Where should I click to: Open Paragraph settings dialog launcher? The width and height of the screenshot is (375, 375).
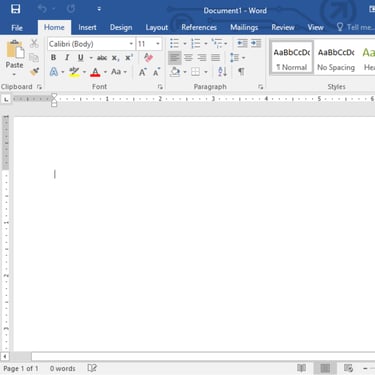tap(261, 87)
